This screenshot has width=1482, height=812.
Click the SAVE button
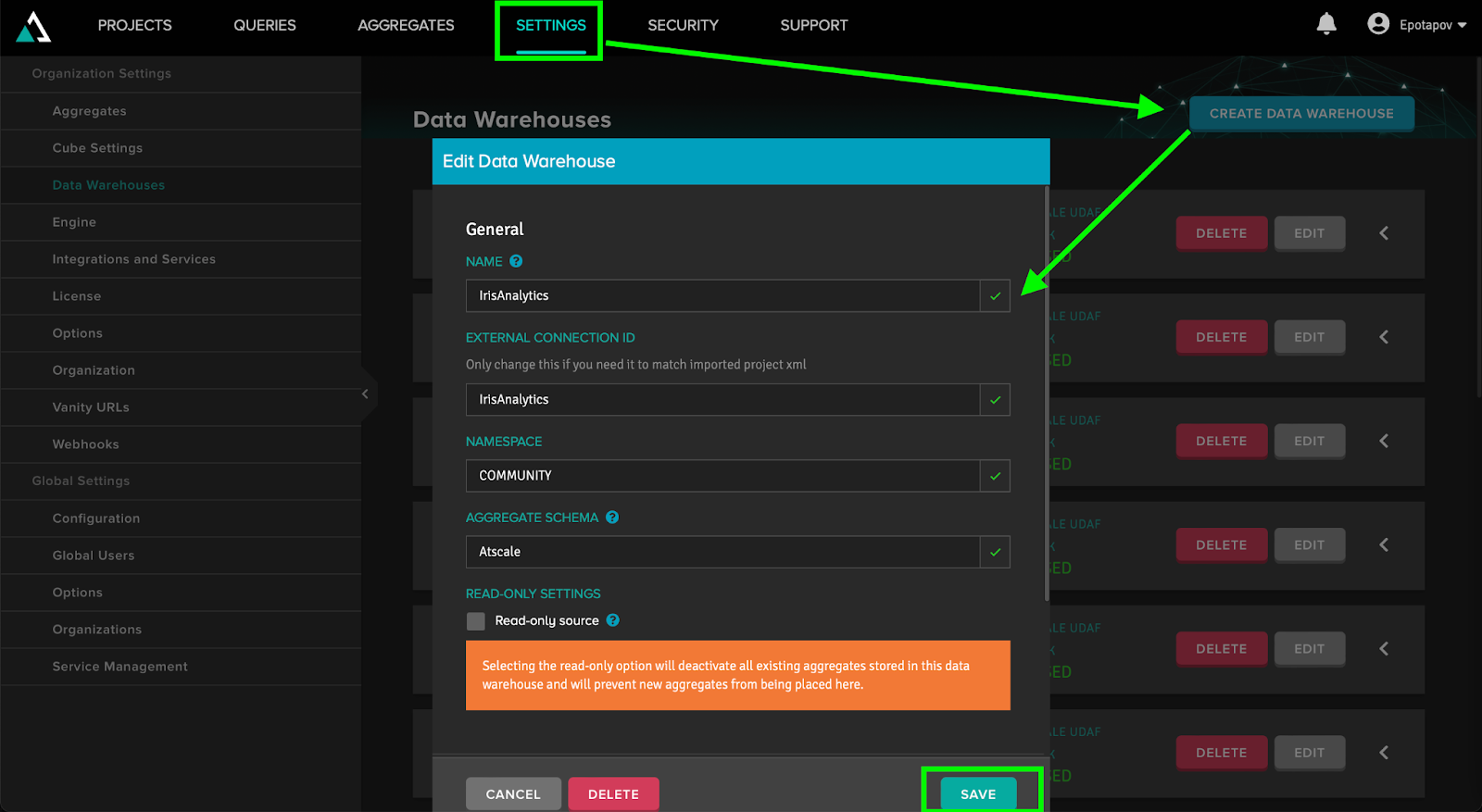click(978, 793)
